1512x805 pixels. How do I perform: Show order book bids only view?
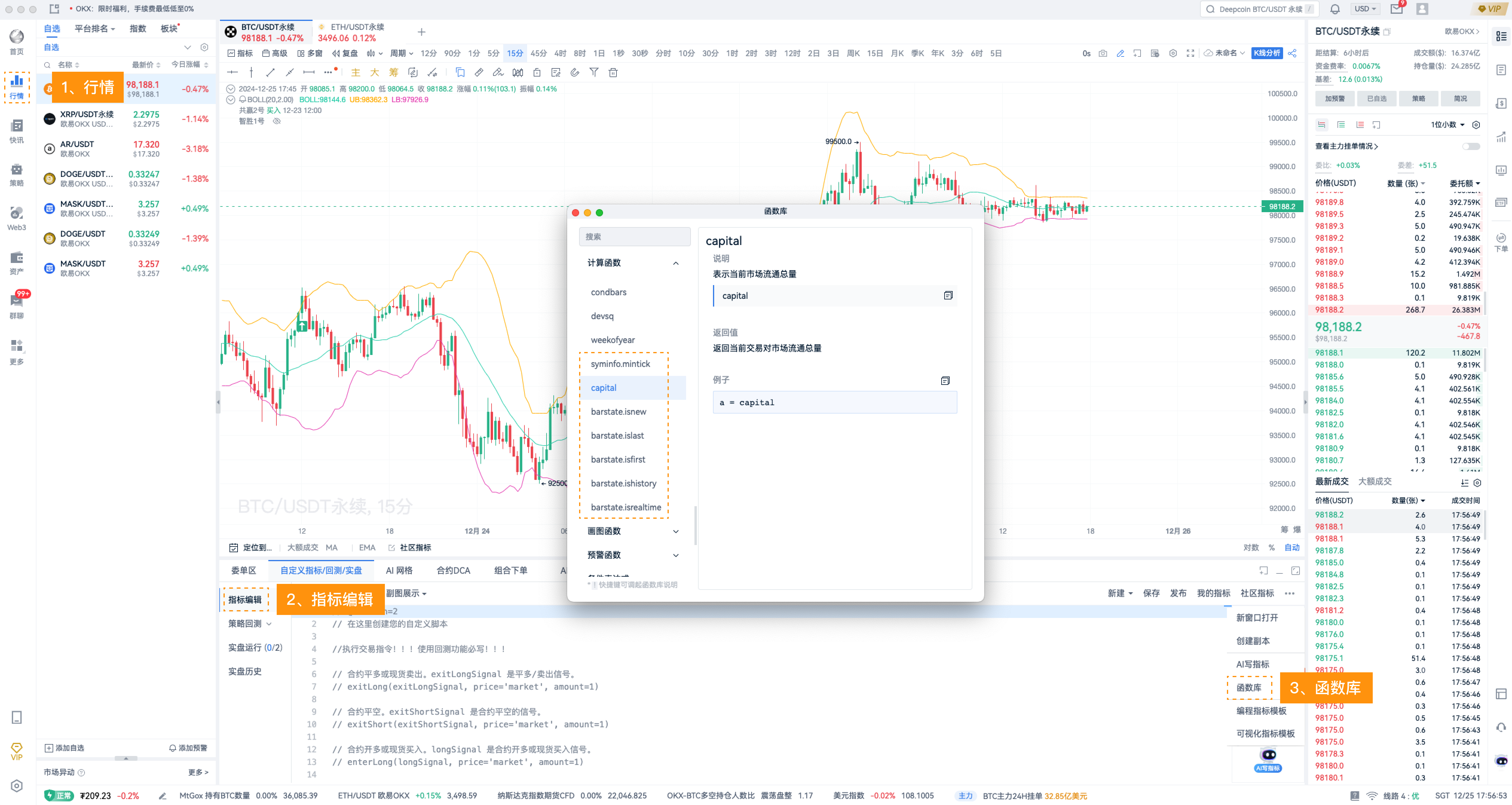coord(1340,125)
